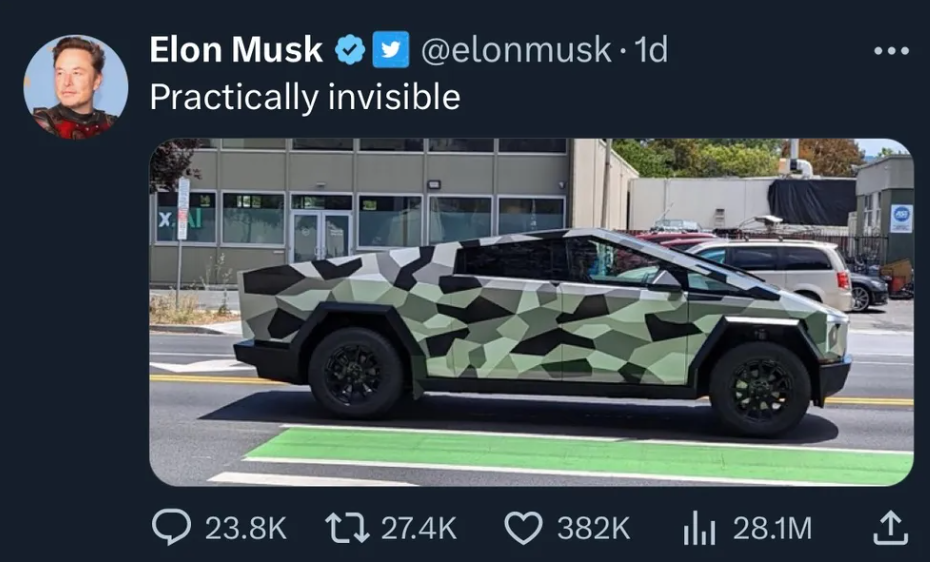Image resolution: width=930 pixels, height=562 pixels.
Task: Click the blue verified checkmark badge
Action: coord(350,49)
